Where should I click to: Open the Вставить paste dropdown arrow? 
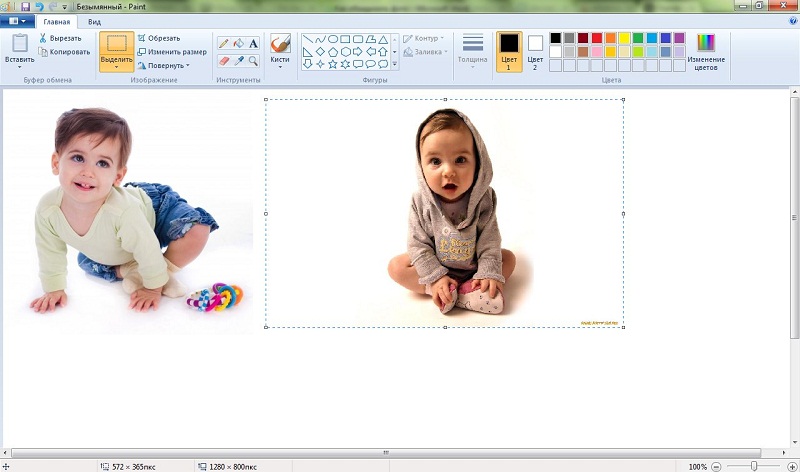click(19, 67)
